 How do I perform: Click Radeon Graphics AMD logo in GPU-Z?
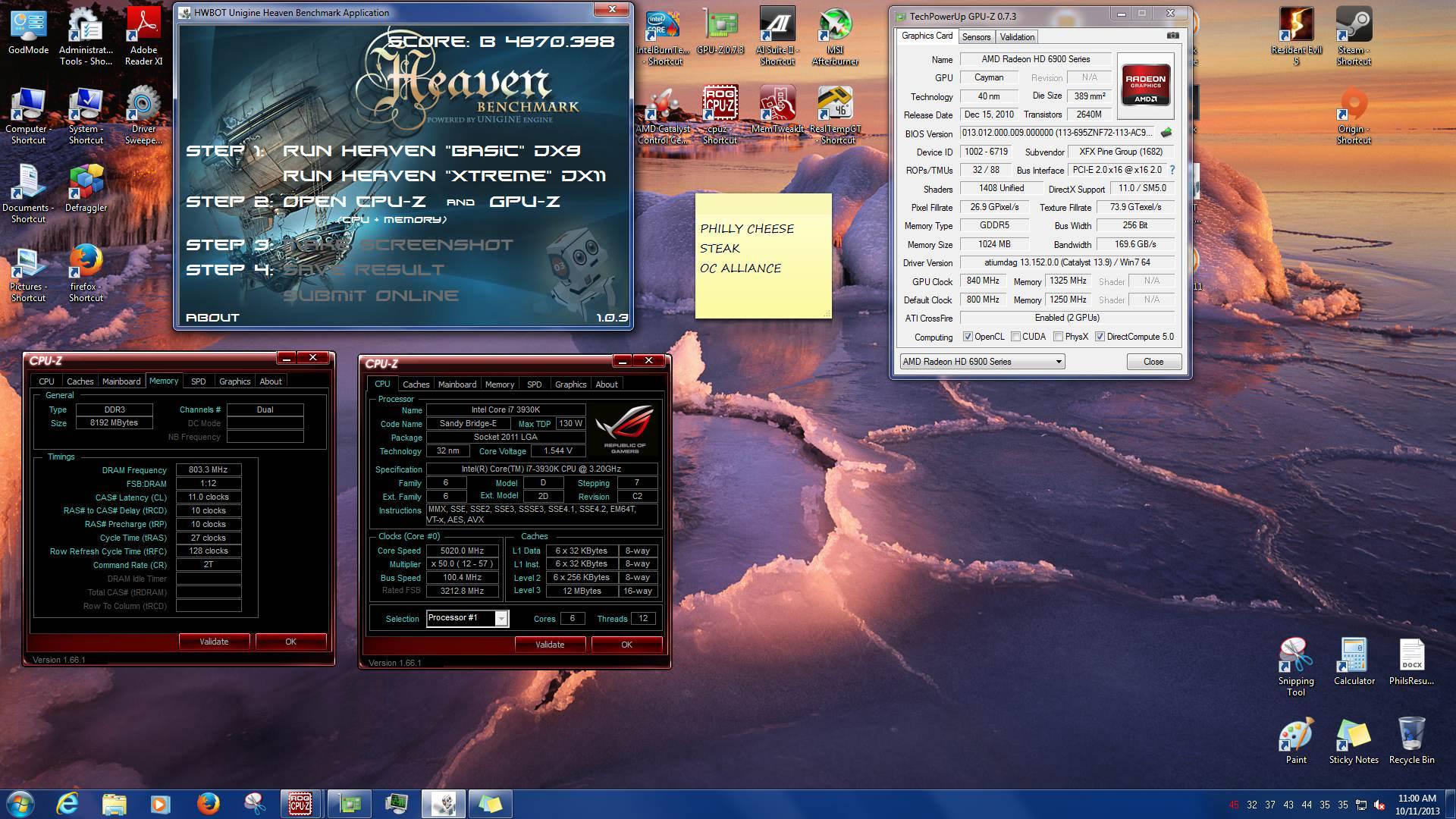1145,85
